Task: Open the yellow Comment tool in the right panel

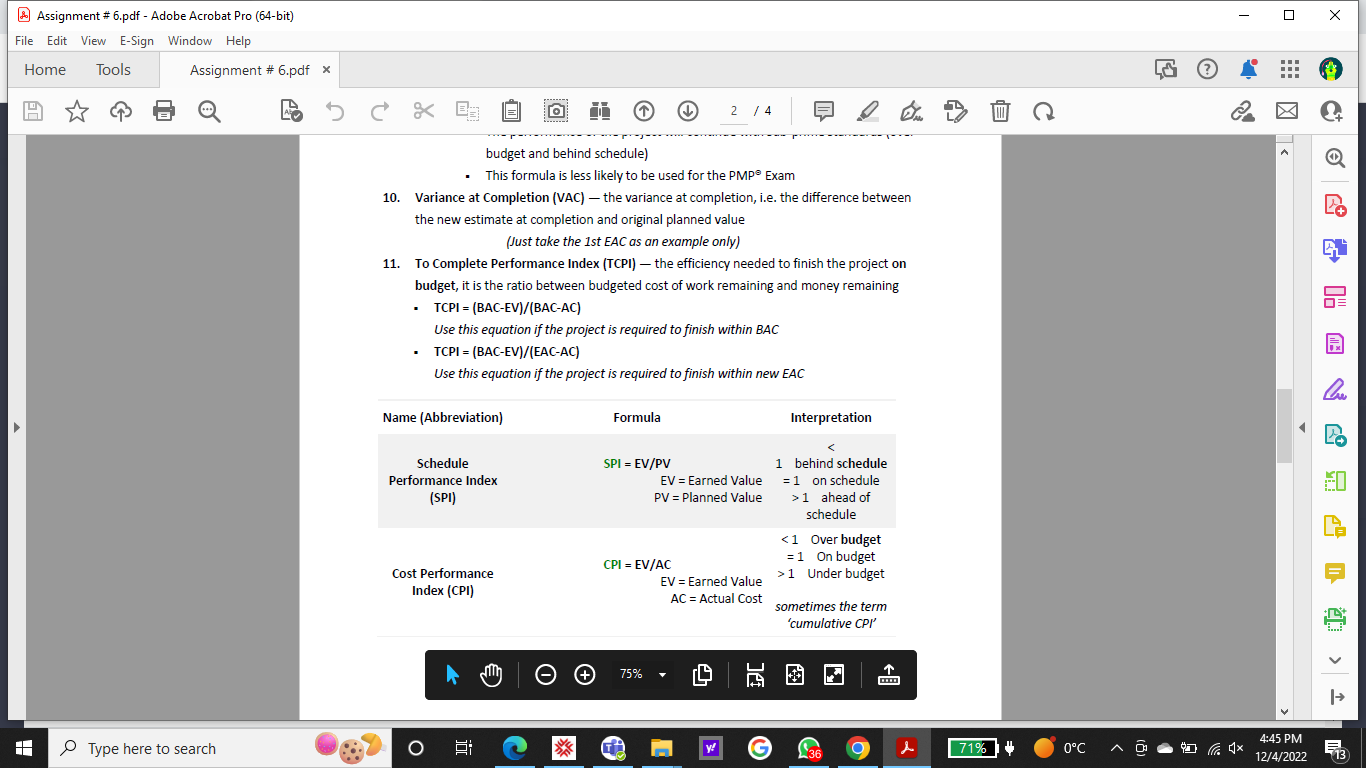Action: (1335, 572)
